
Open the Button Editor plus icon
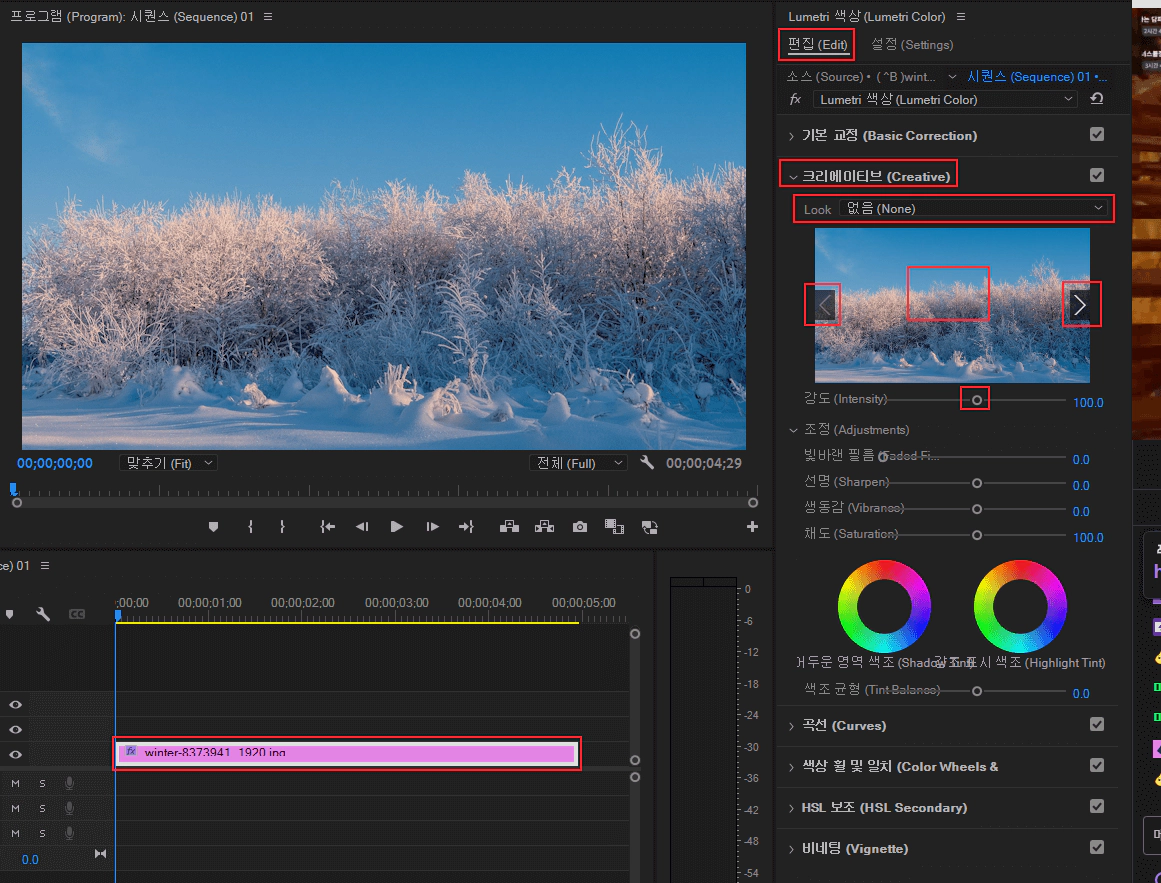click(x=752, y=526)
